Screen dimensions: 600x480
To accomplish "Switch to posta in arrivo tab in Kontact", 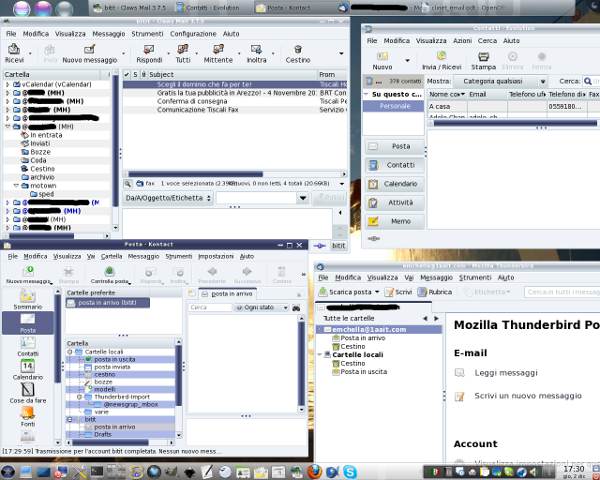I will pos(227,294).
